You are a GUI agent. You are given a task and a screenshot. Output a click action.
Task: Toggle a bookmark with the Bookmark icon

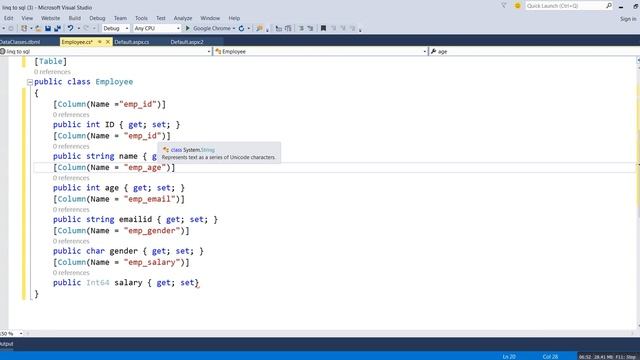323,28
